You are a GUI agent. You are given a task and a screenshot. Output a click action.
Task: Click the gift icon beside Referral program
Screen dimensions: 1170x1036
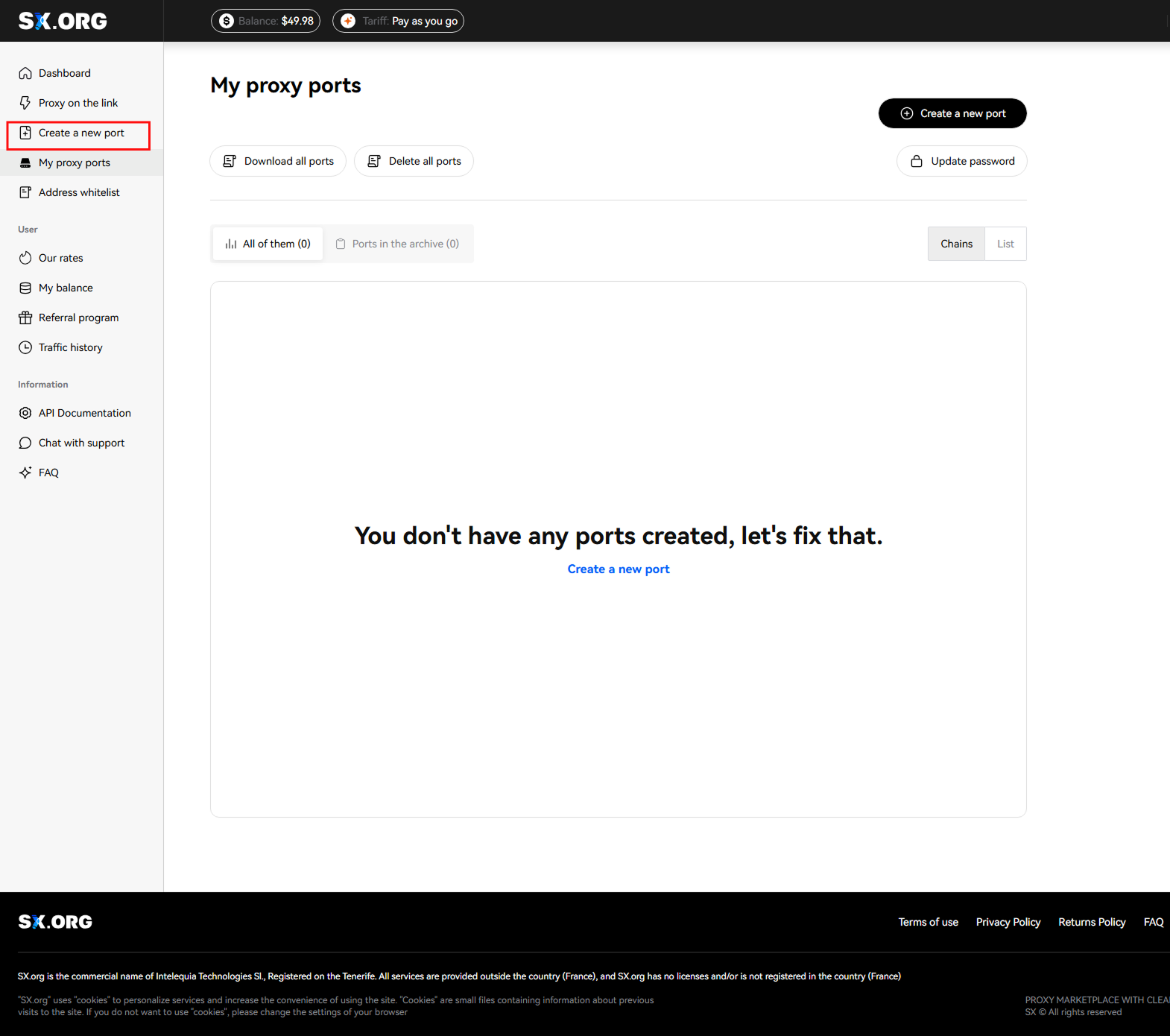point(25,318)
